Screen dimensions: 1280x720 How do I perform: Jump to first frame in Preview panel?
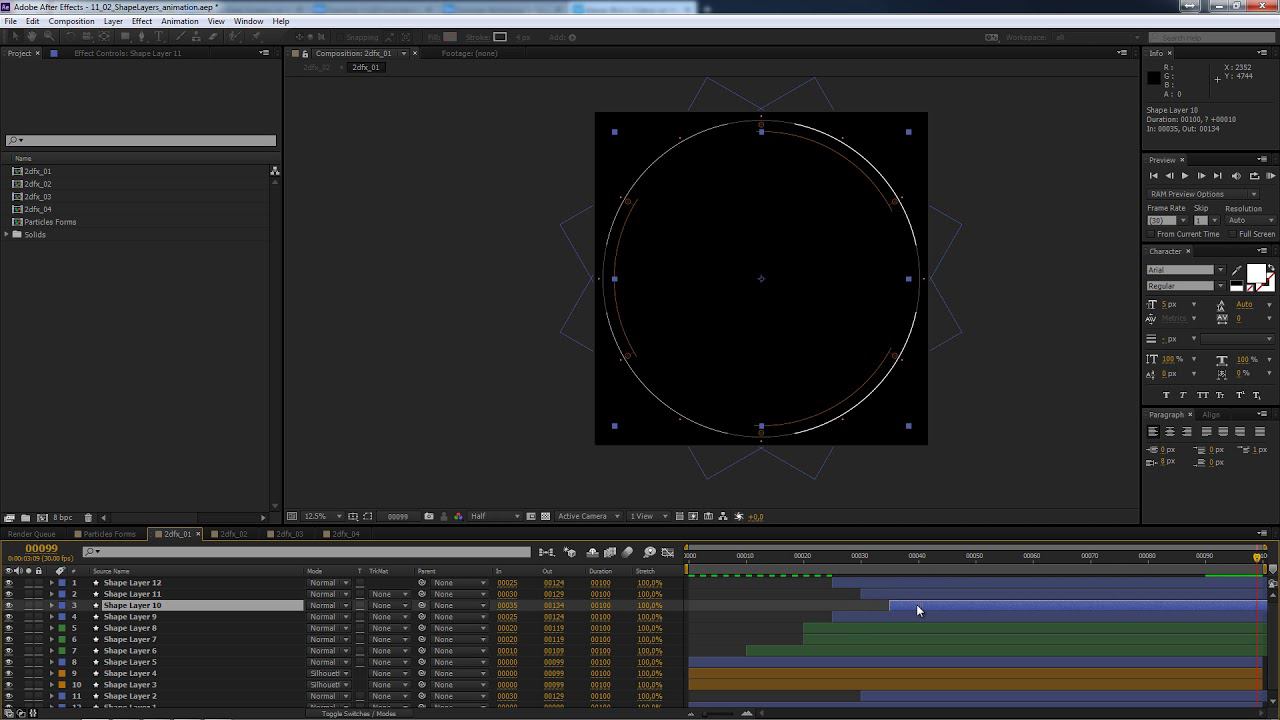pyautogui.click(x=1153, y=176)
